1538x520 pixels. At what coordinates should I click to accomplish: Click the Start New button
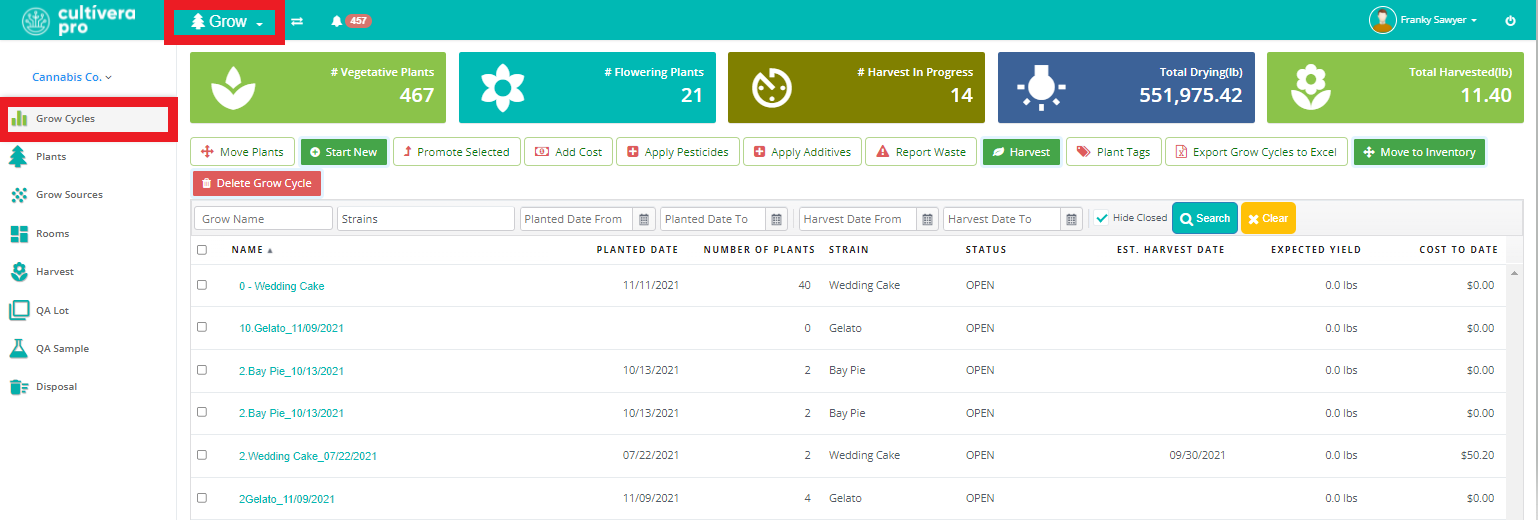pos(343,152)
